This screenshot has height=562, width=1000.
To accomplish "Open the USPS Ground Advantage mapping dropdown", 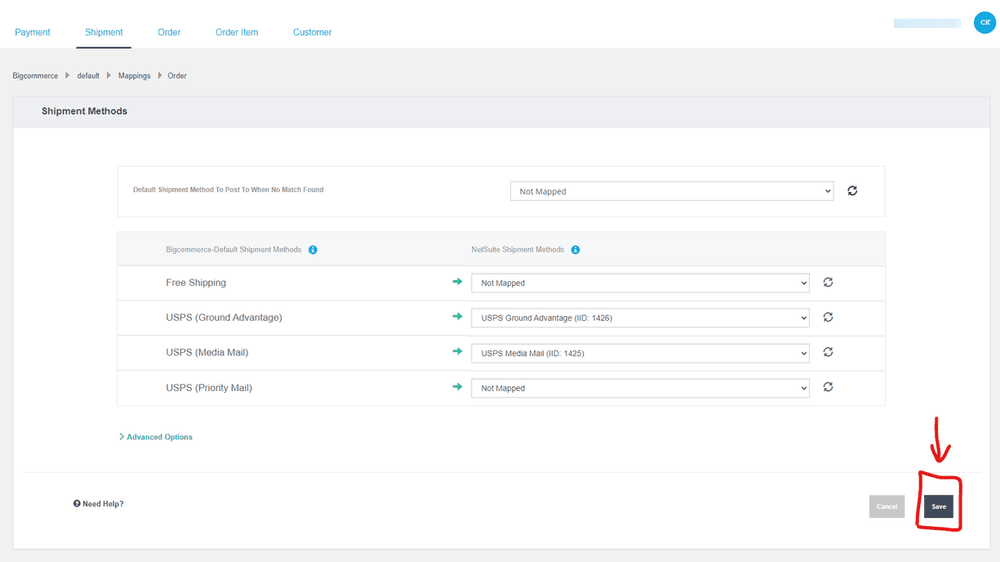I will (x=640, y=318).
